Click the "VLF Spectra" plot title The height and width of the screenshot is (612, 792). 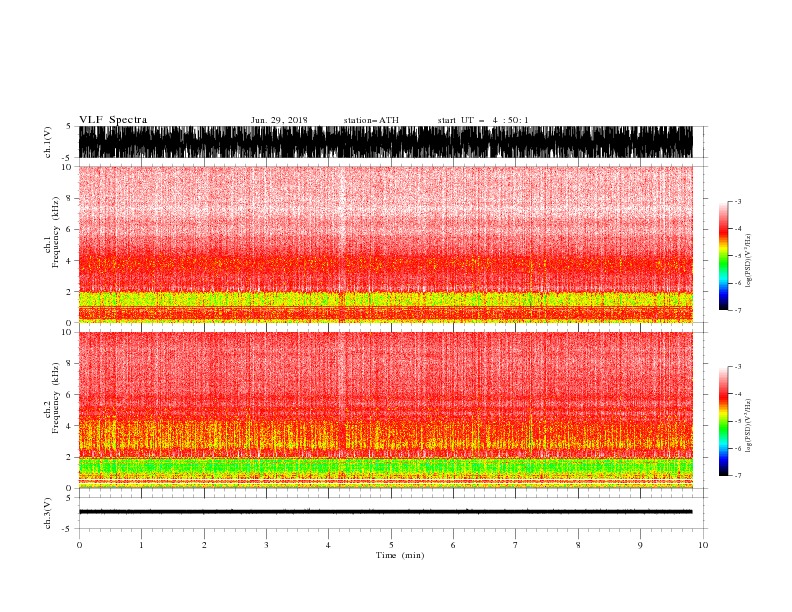(x=113, y=120)
